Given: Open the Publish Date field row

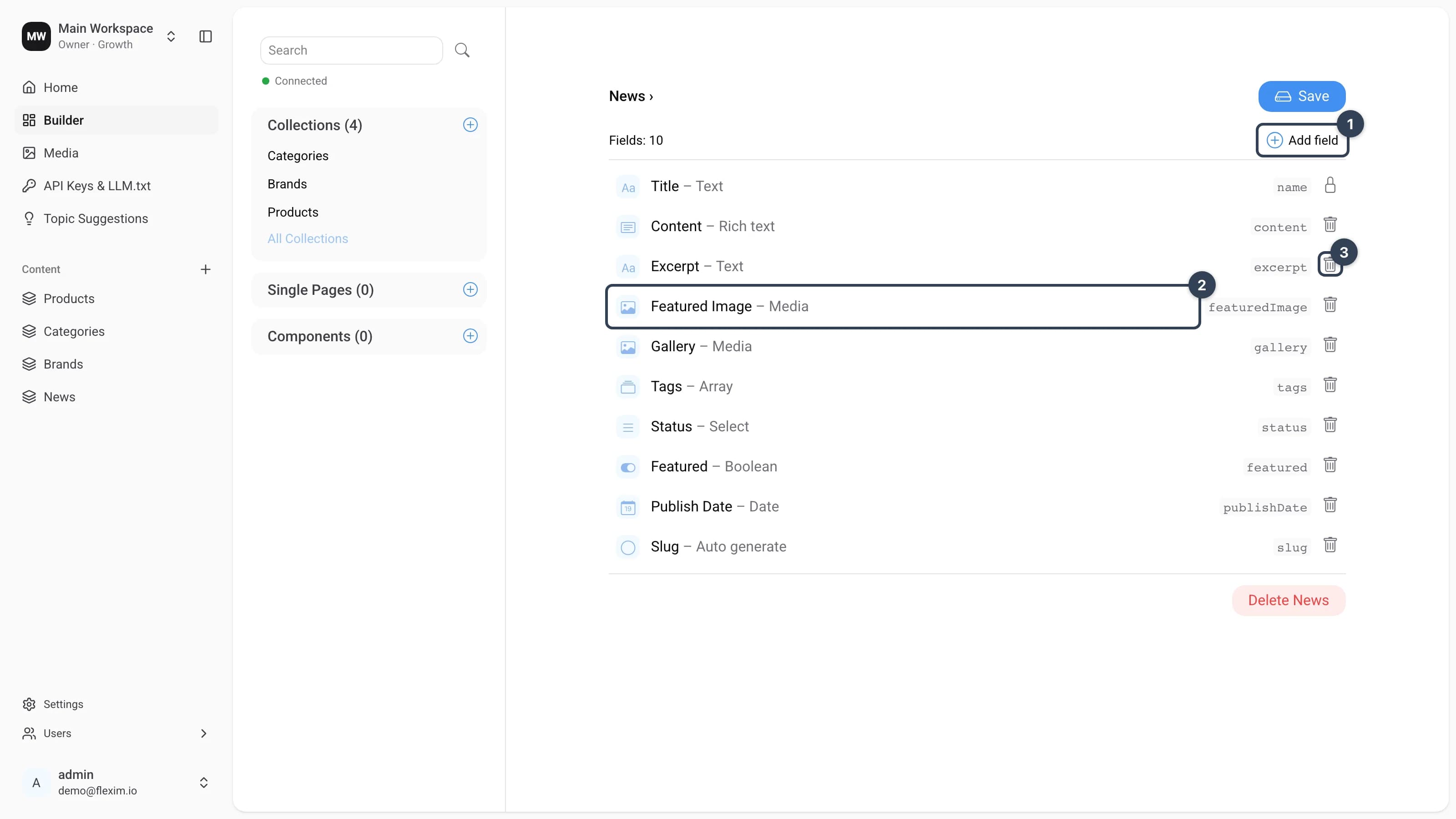Looking at the screenshot, I should click(977, 507).
